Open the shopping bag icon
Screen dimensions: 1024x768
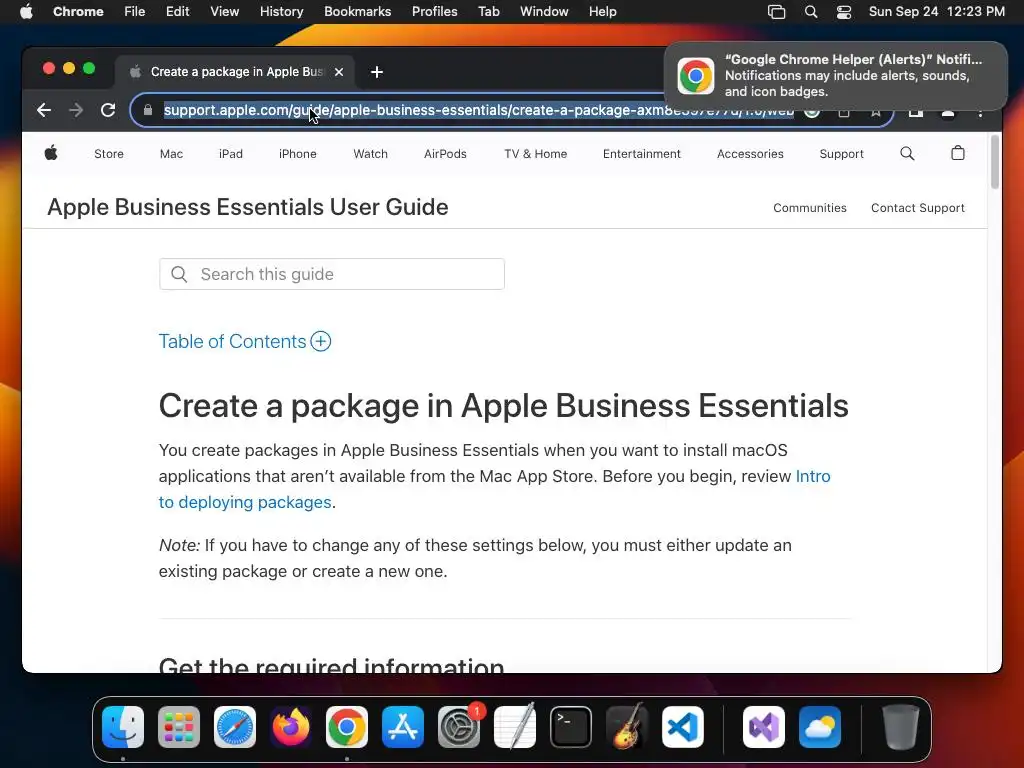pos(957,153)
